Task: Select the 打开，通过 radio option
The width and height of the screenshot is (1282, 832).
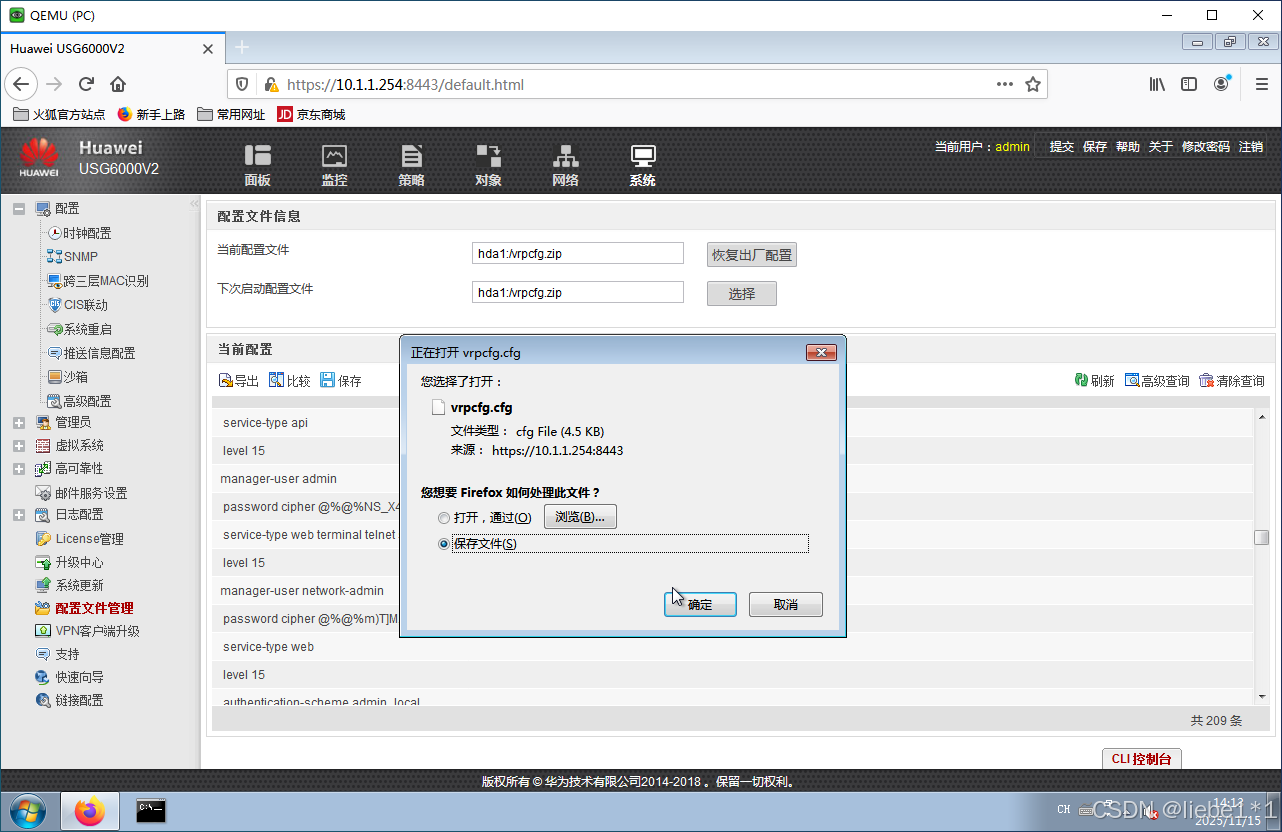Action: (x=444, y=518)
